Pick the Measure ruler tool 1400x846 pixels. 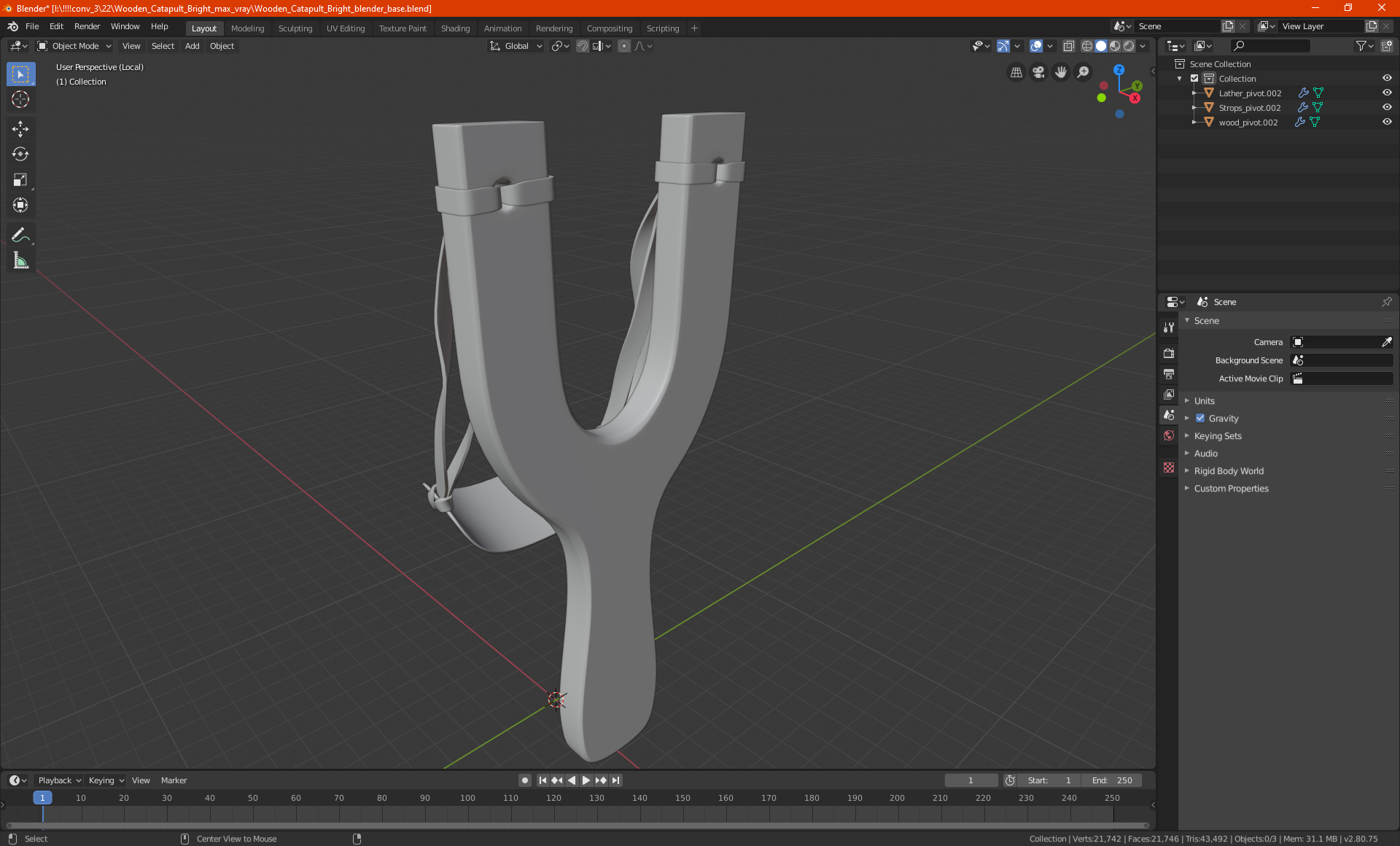20,260
